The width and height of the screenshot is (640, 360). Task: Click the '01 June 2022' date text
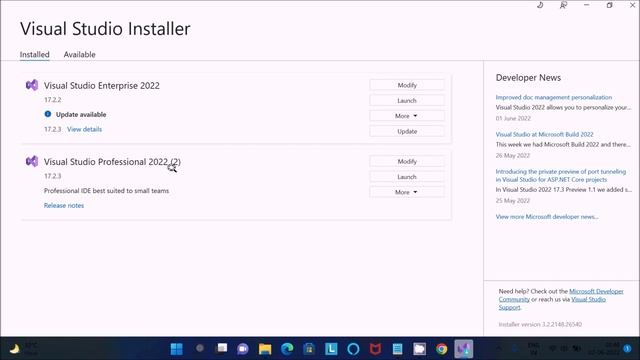(513, 118)
